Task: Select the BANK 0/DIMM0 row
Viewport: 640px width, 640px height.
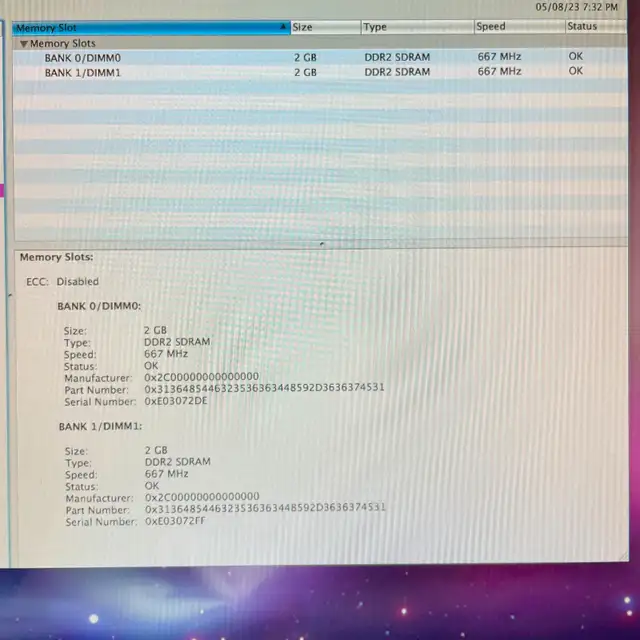Action: click(x=320, y=58)
